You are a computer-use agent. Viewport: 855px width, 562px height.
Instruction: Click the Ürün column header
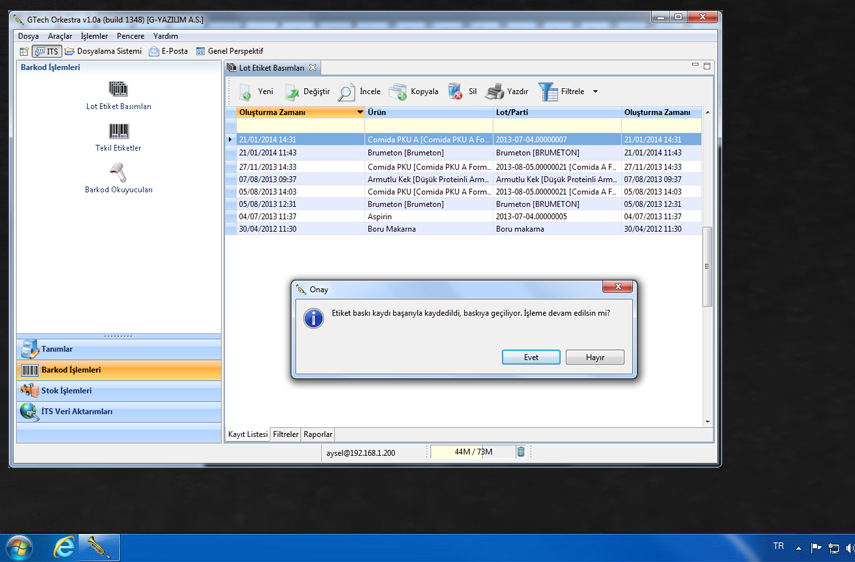click(429, 112)
